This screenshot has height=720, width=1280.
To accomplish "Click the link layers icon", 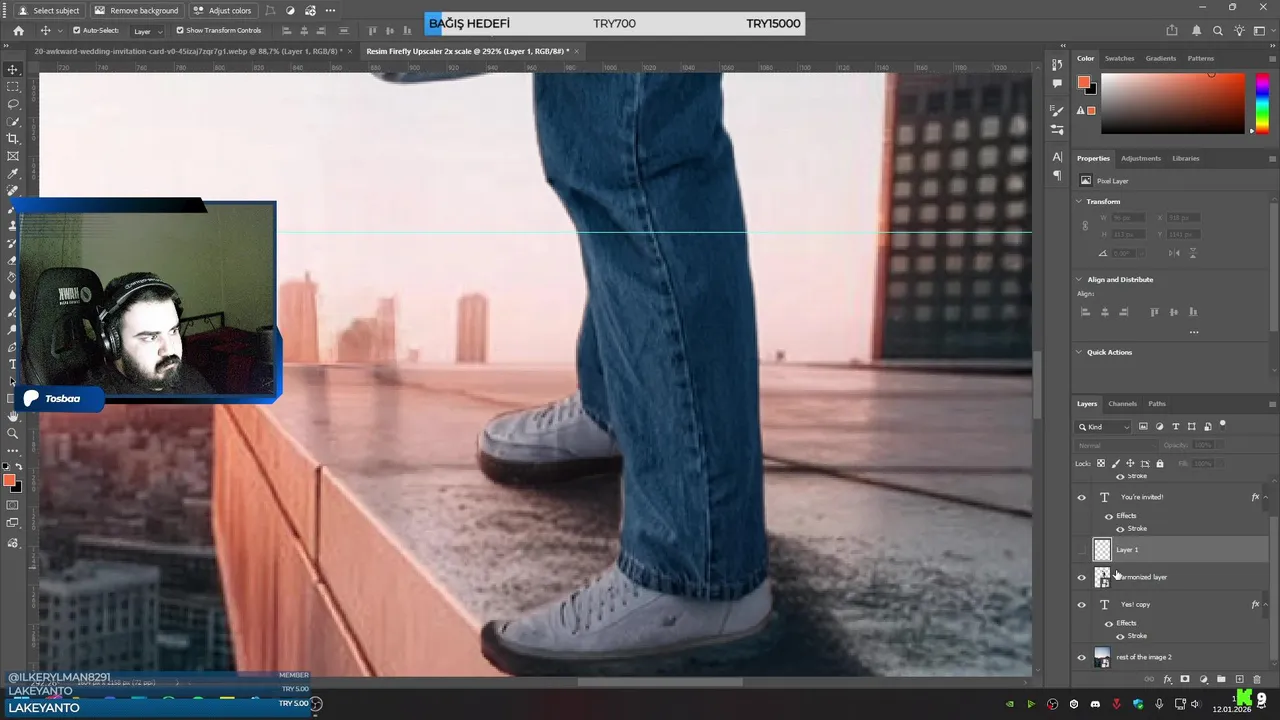I will click(1149, 680).
